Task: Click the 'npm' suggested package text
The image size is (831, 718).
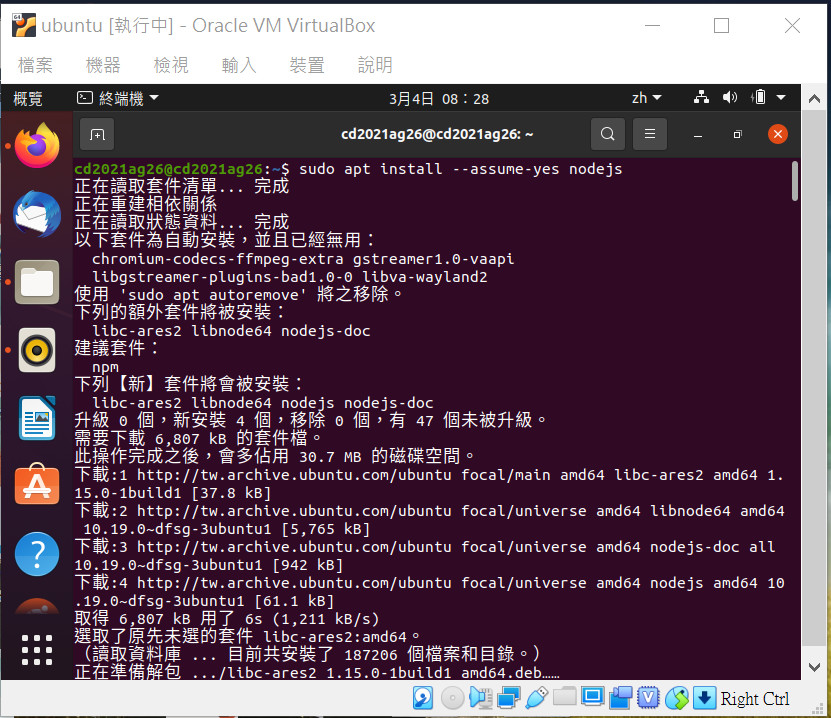Action: 105,367
